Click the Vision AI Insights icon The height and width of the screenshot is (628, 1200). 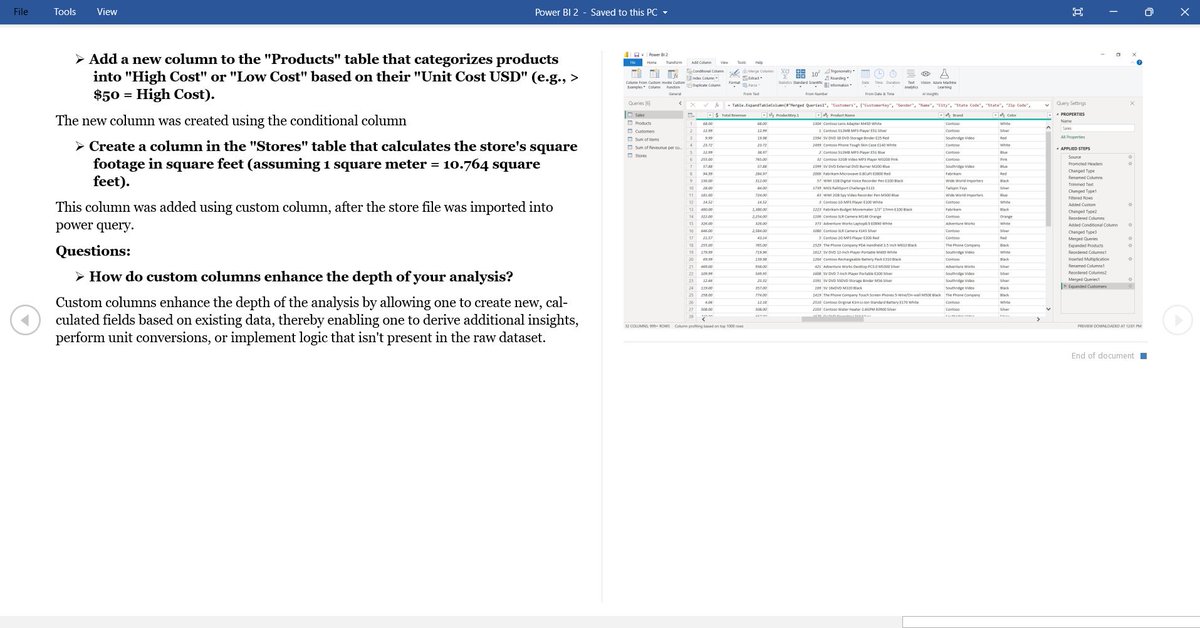pyautogui.click(x=925, y=74)
